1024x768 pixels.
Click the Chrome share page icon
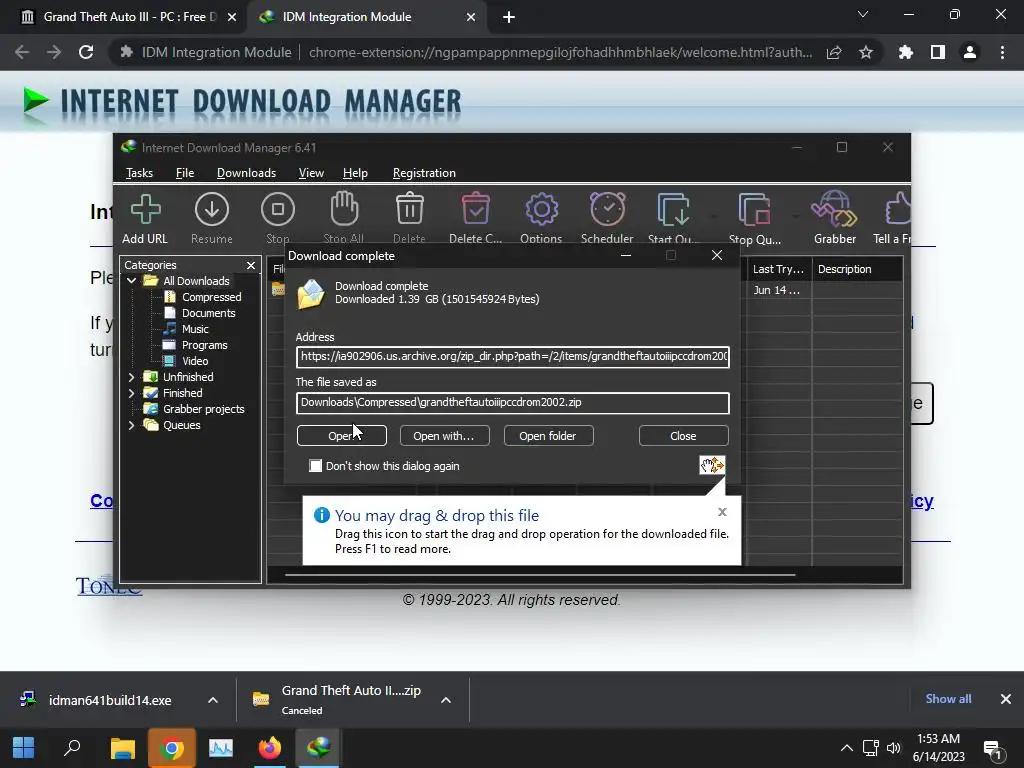click(x=834, y=52)
